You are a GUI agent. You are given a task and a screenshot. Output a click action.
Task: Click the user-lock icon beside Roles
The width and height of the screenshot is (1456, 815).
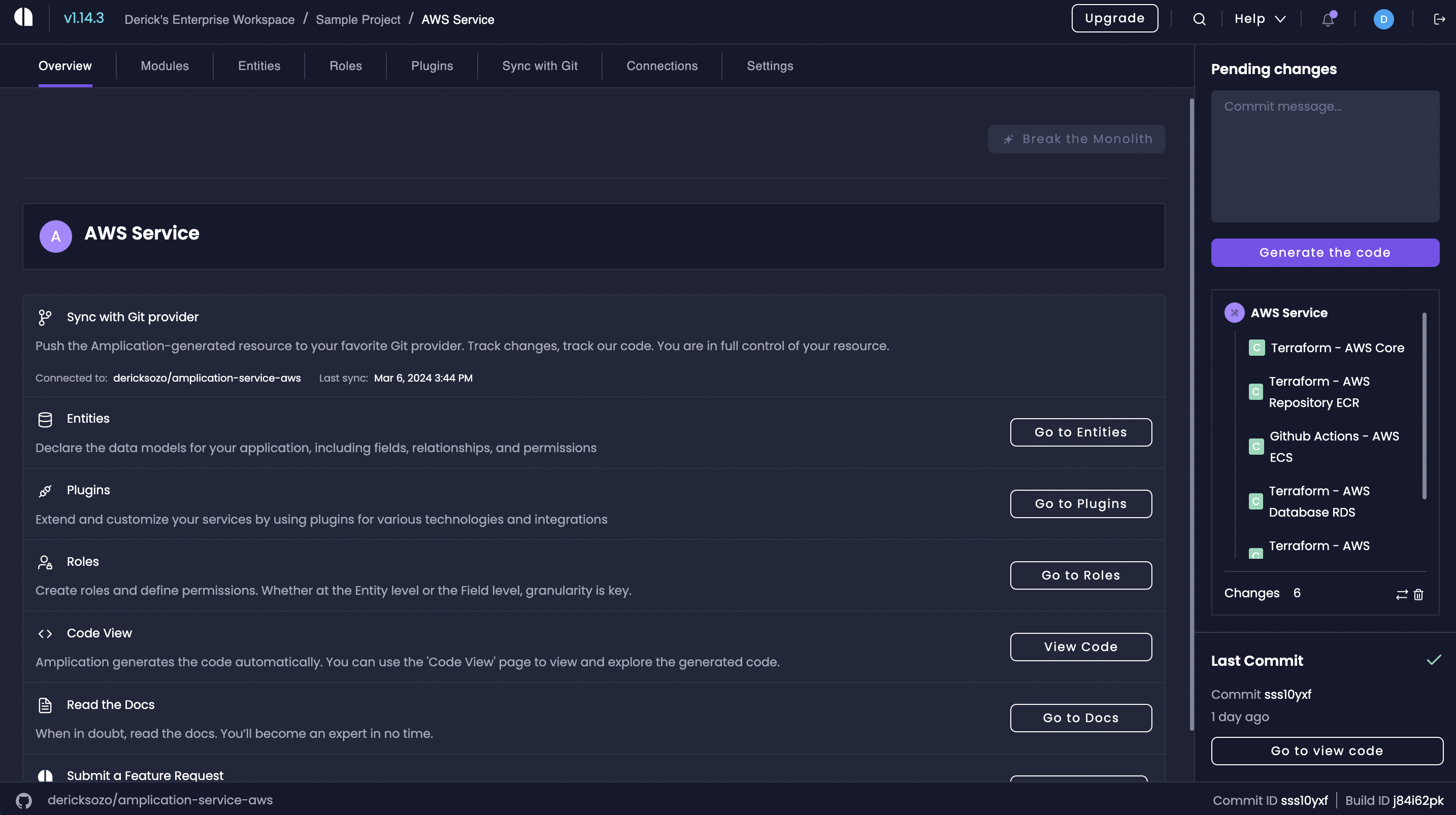[x=45, y=562]
